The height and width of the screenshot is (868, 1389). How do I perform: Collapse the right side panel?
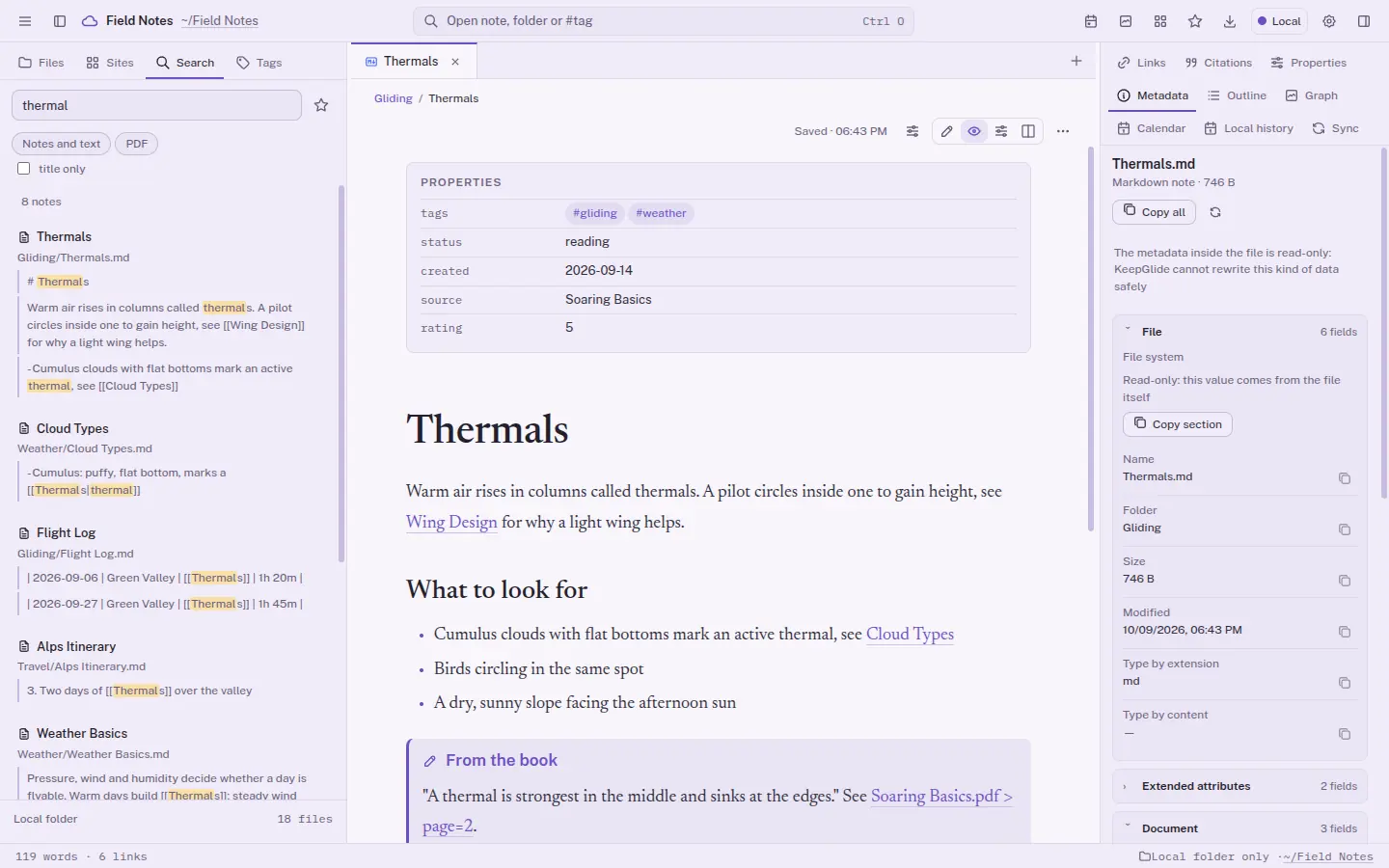click(x=1364, y=21)
